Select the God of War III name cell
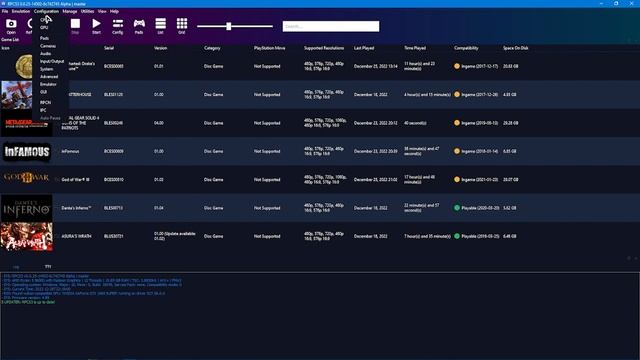 click(76, 180)
